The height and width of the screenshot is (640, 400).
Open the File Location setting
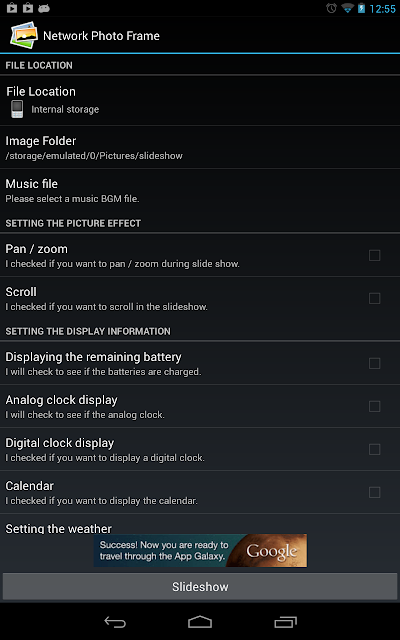[x=200, y=100]
